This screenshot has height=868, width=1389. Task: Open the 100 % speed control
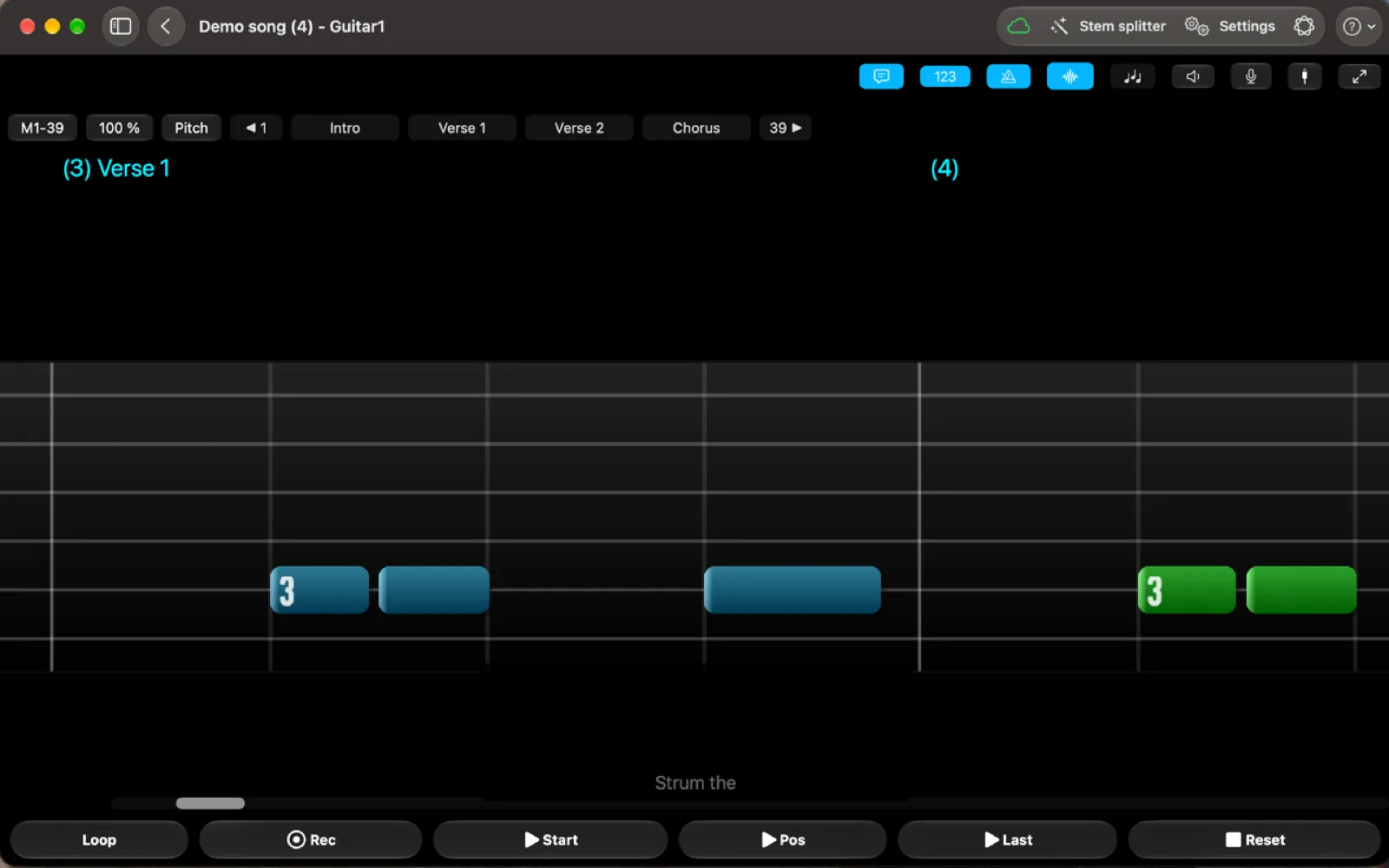coord(119,128)
